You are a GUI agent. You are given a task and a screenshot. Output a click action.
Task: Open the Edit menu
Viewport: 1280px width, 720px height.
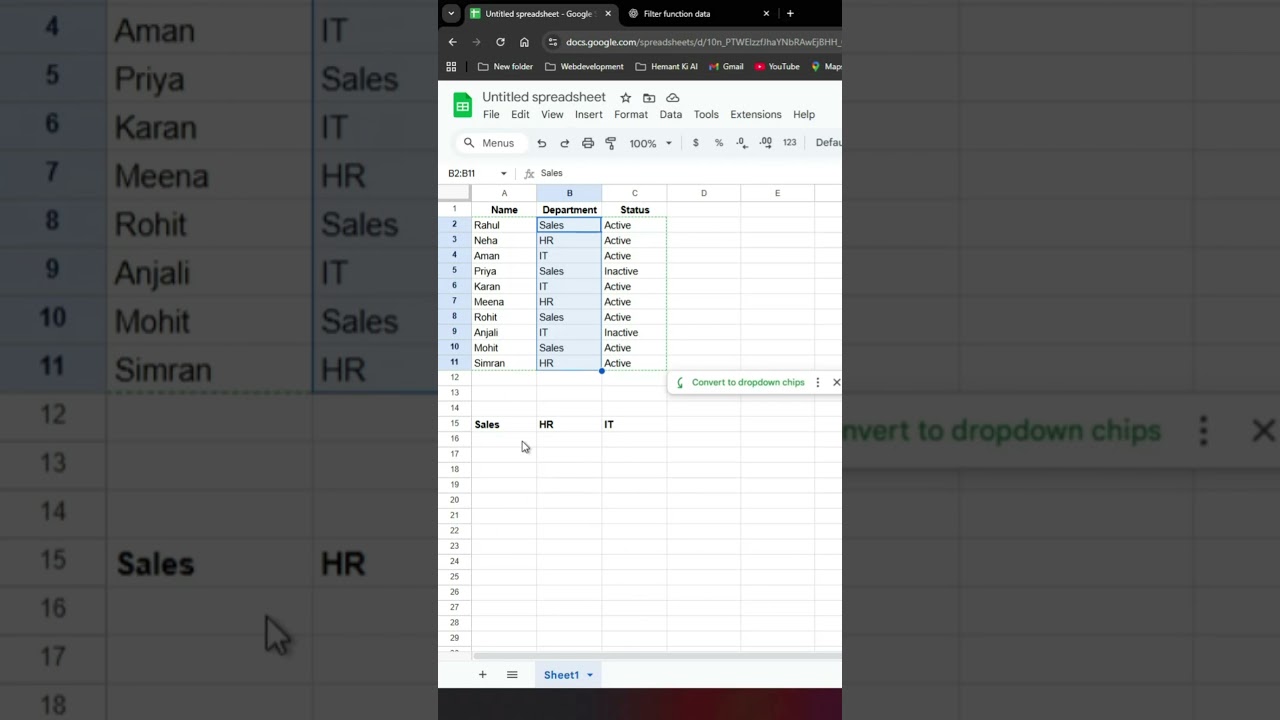pos(520,115)
